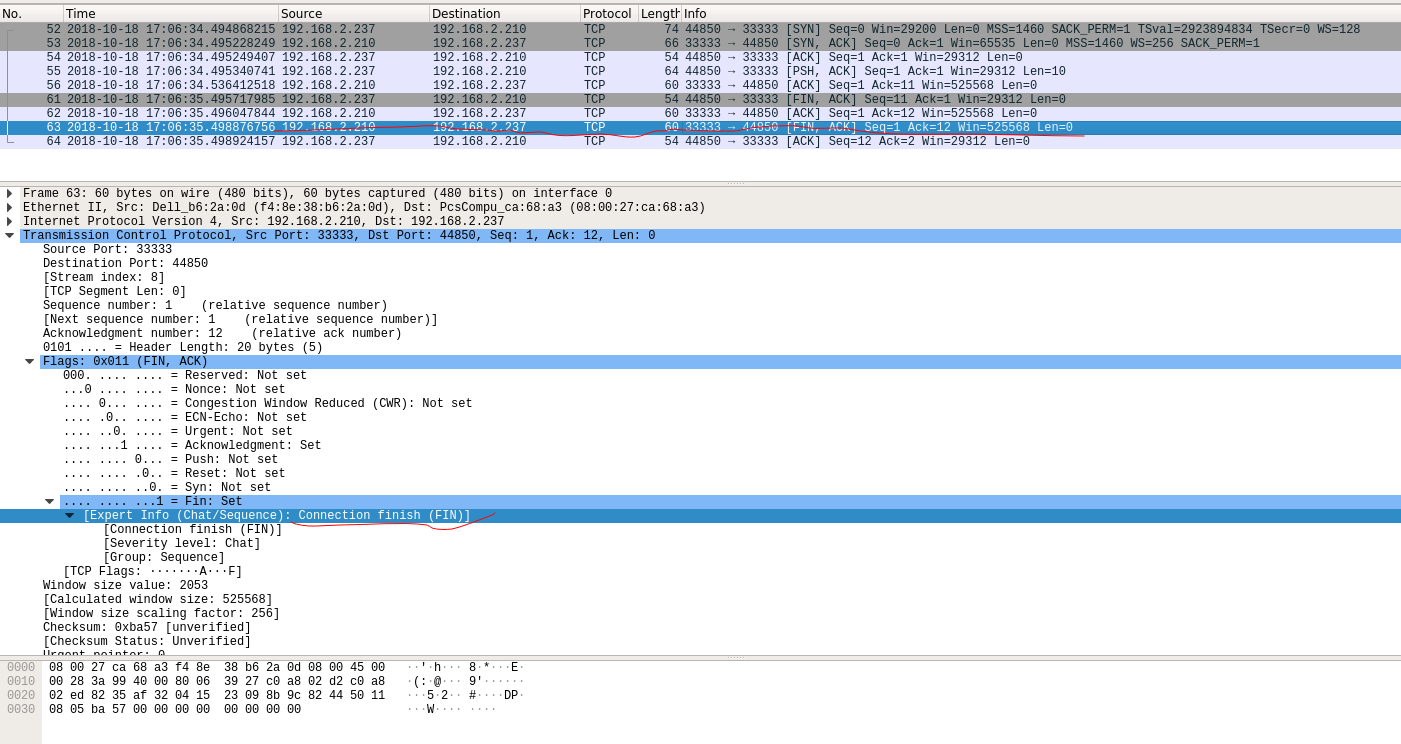This screenshot has height=744, width=1401.
Task: Select the Checksum: 0xba57 field
Action: click(147, 628)
